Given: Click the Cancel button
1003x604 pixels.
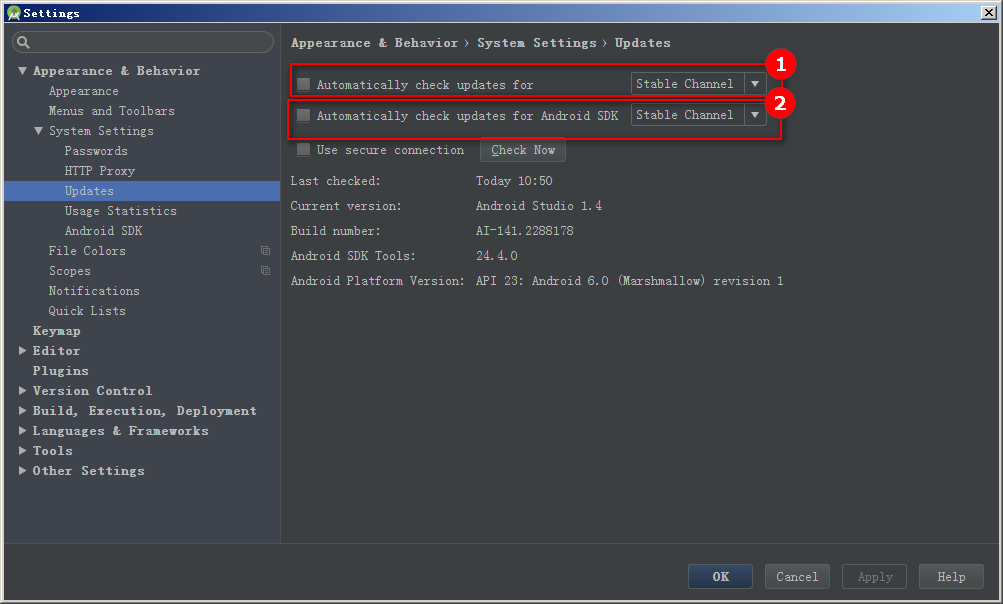Looking at the screenshot, I should (797, 576).
